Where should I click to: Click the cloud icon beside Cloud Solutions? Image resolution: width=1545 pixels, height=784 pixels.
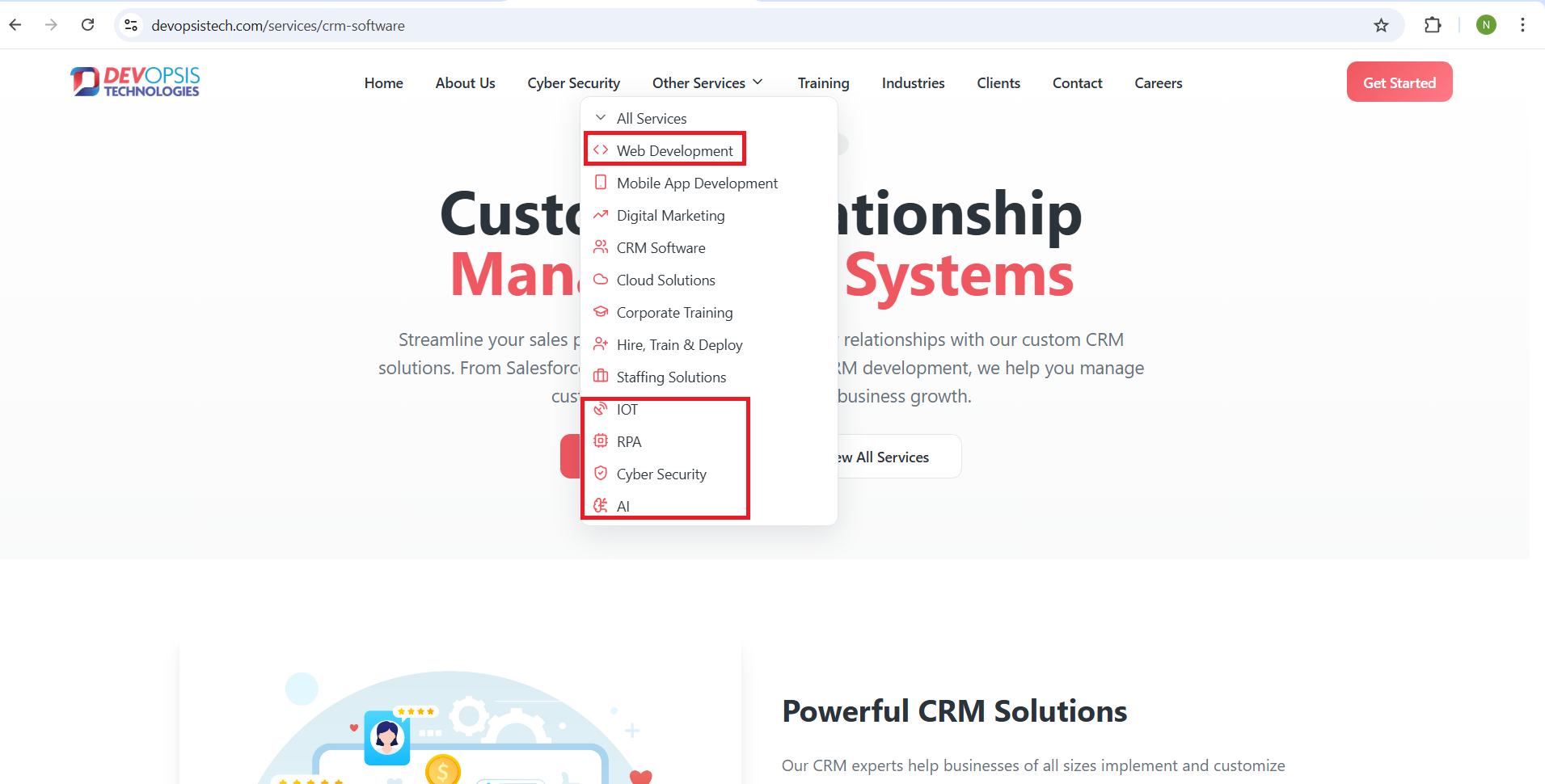coord(601,280)
